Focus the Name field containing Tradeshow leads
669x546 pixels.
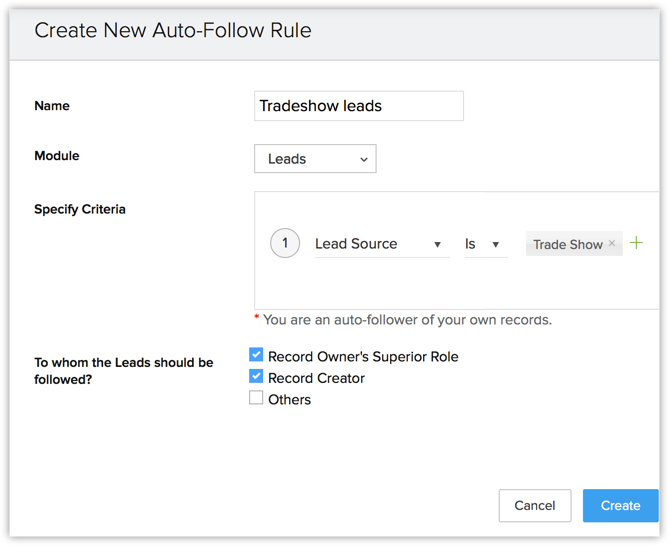pos(358,106)
